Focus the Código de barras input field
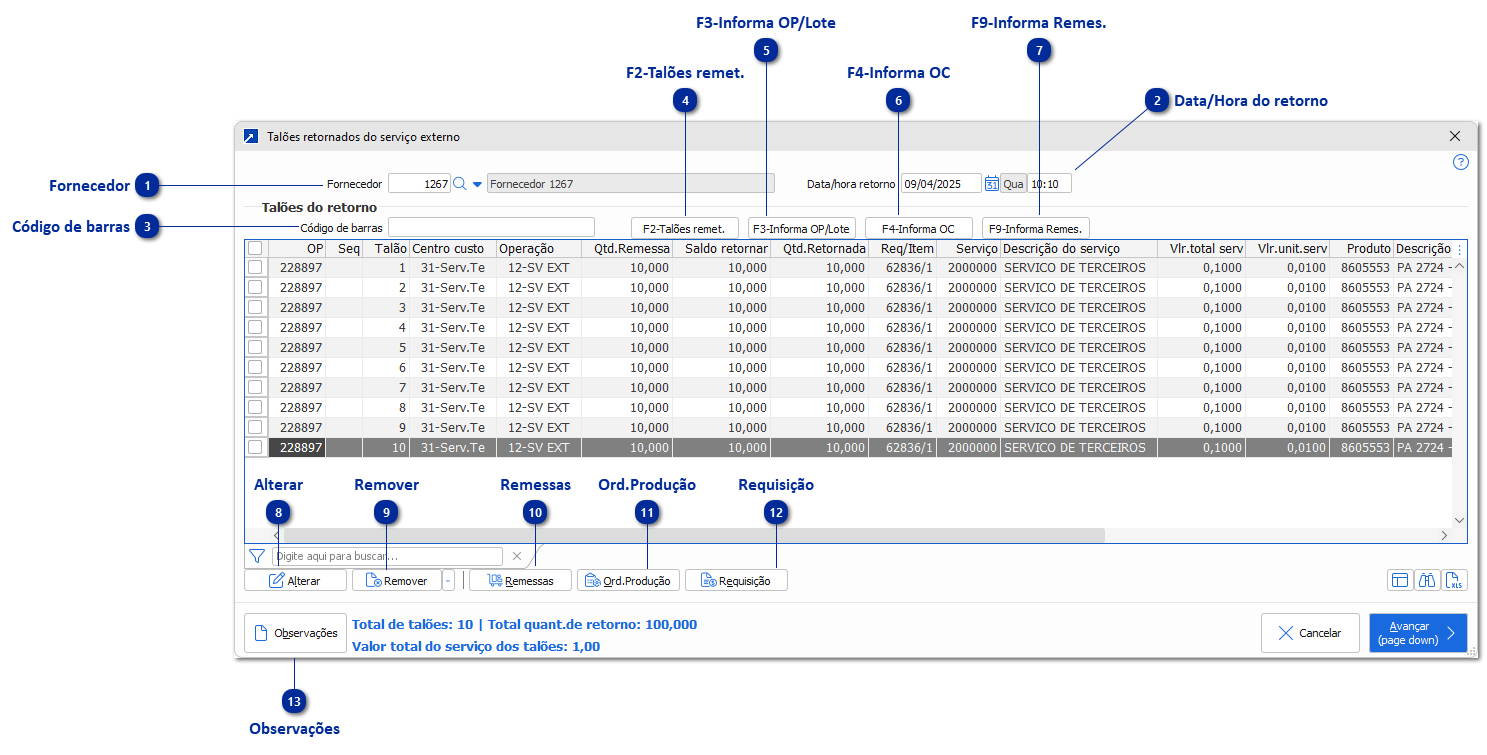 pos(491,227)
